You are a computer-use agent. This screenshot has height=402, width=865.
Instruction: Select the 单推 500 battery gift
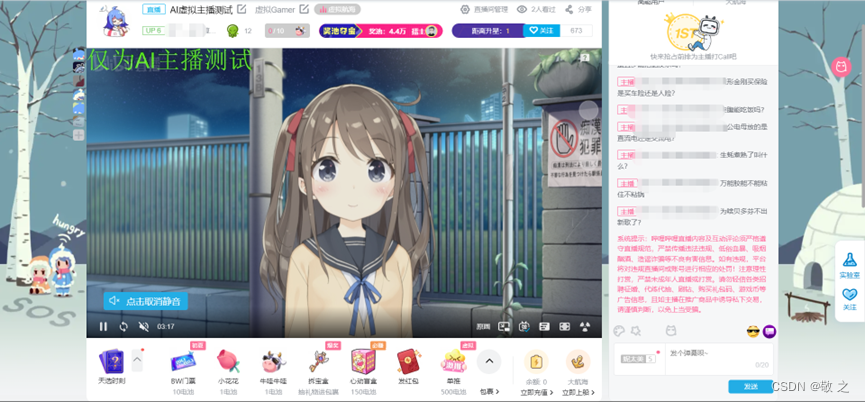(453, 362)
